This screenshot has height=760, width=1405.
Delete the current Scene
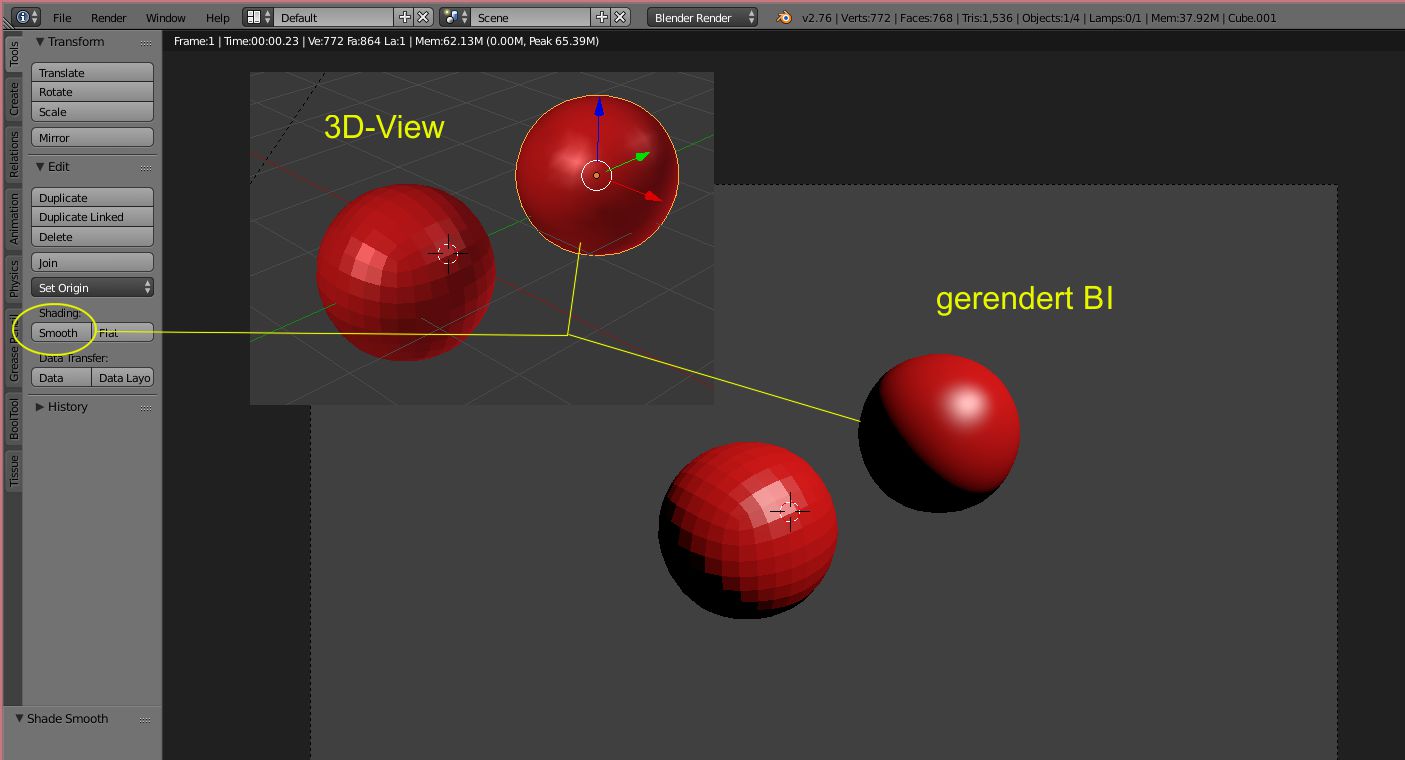point(620,17)
